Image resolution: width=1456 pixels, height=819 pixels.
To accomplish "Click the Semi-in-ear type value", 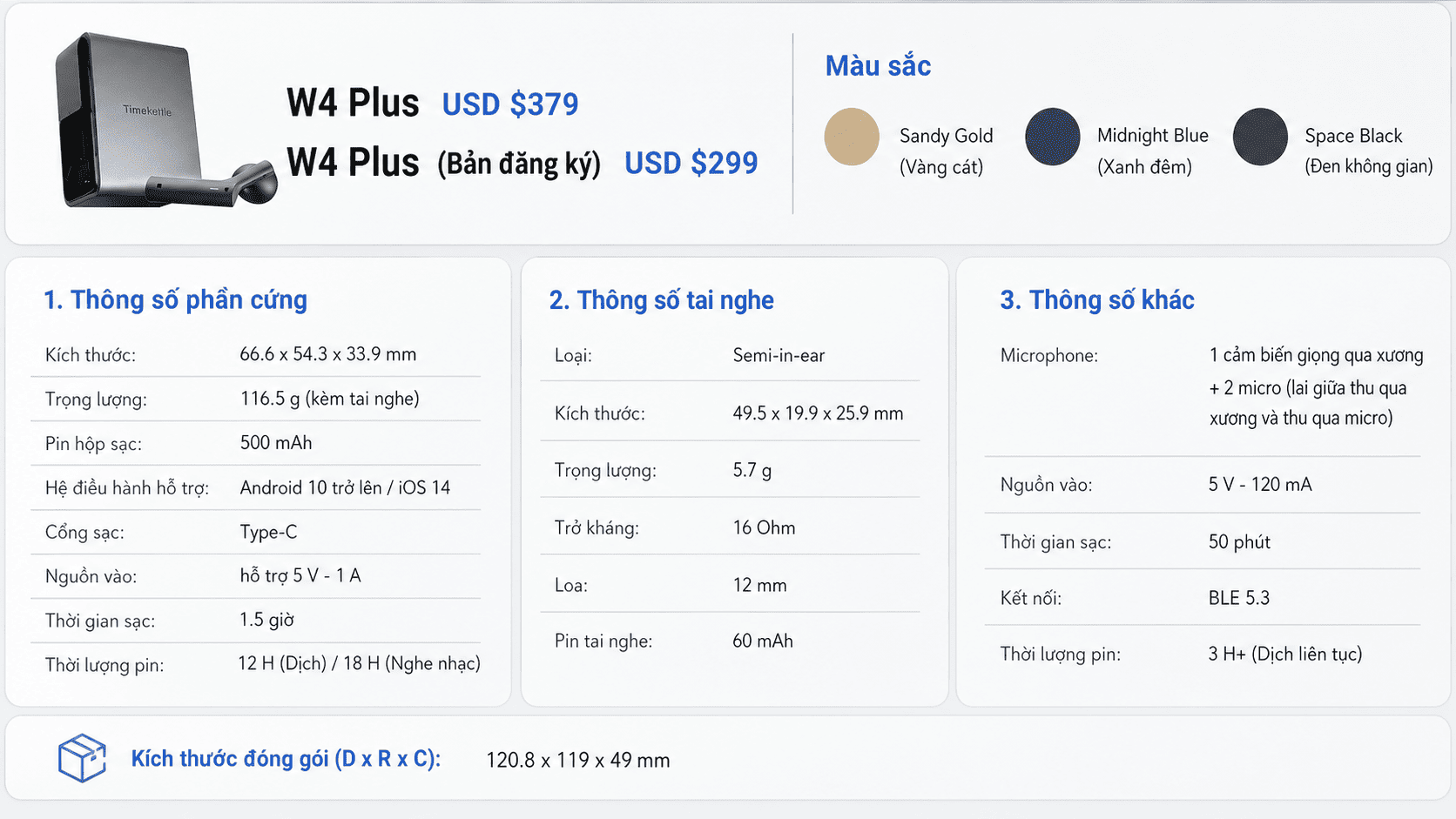I will [x=779, y=355].
